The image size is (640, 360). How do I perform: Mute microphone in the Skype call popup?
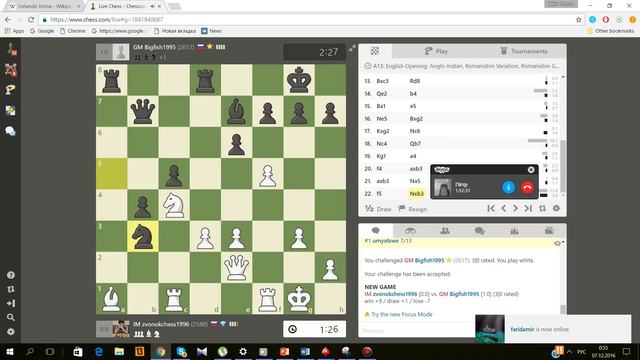508,187
